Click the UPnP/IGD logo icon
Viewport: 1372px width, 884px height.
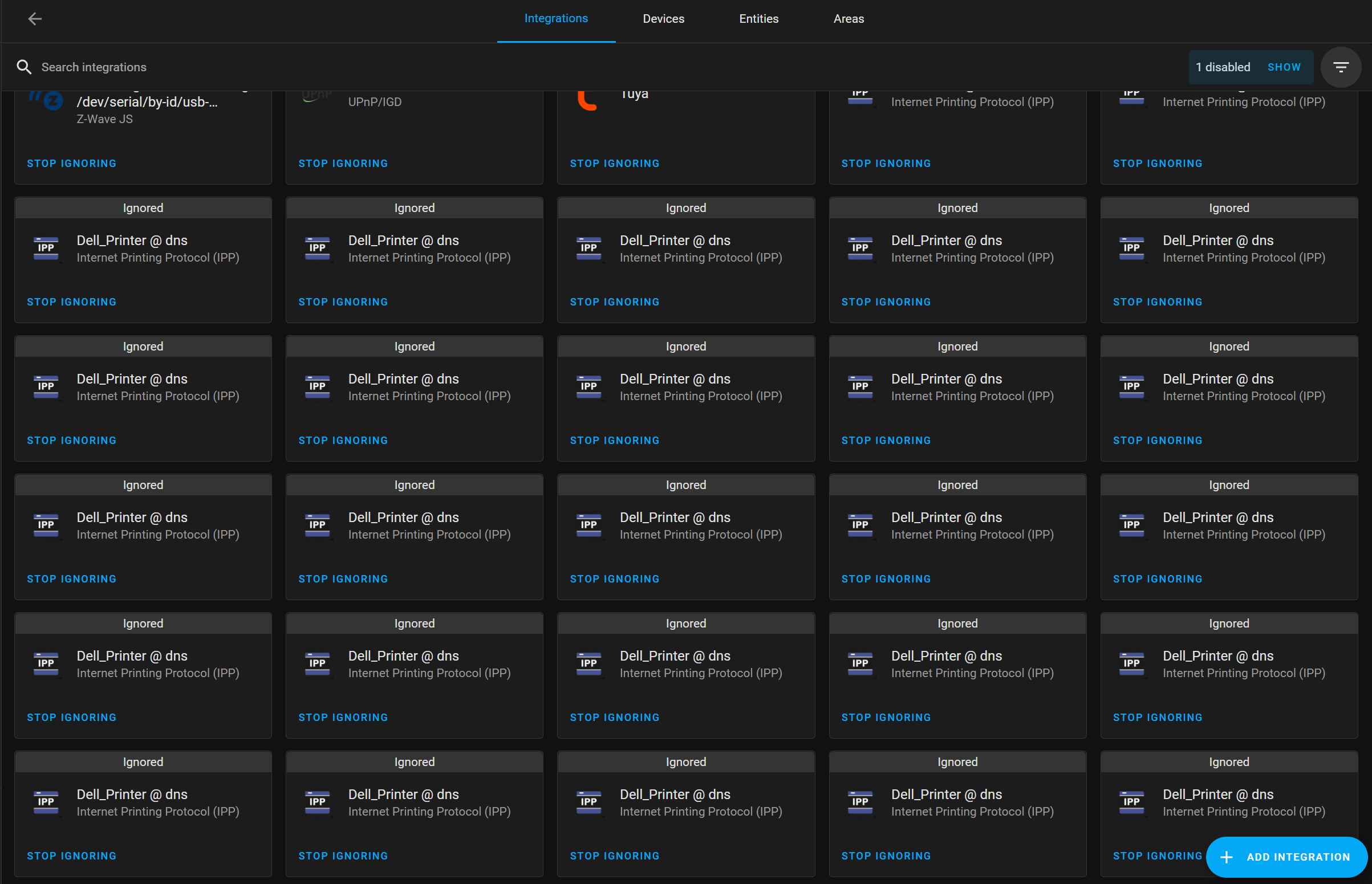pyautogui.click(x=316, y=95)
